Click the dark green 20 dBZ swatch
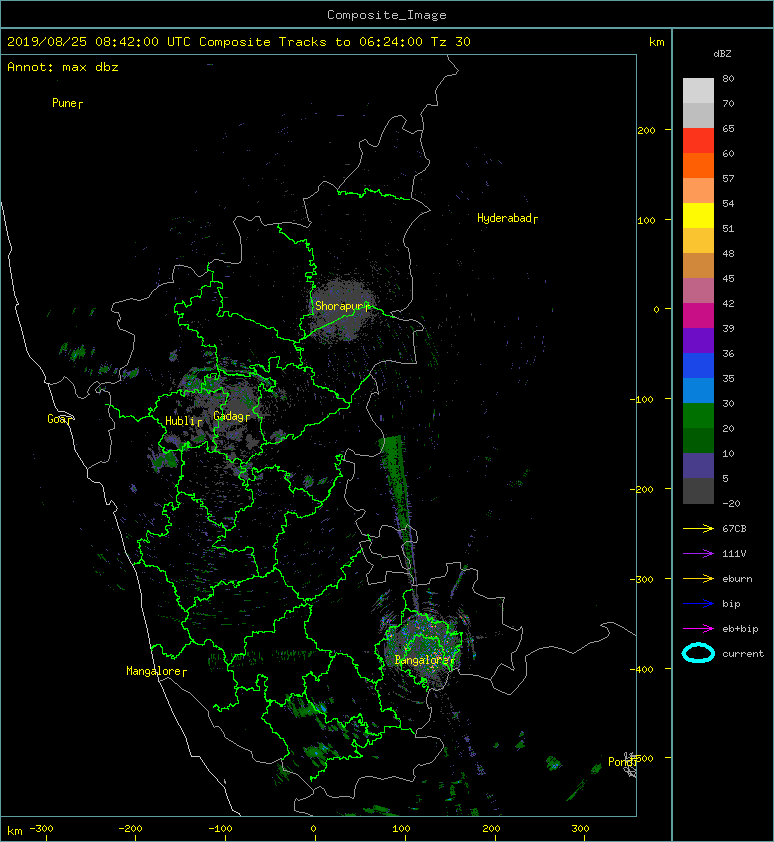 pyautogui.click(x=698, y=440)
